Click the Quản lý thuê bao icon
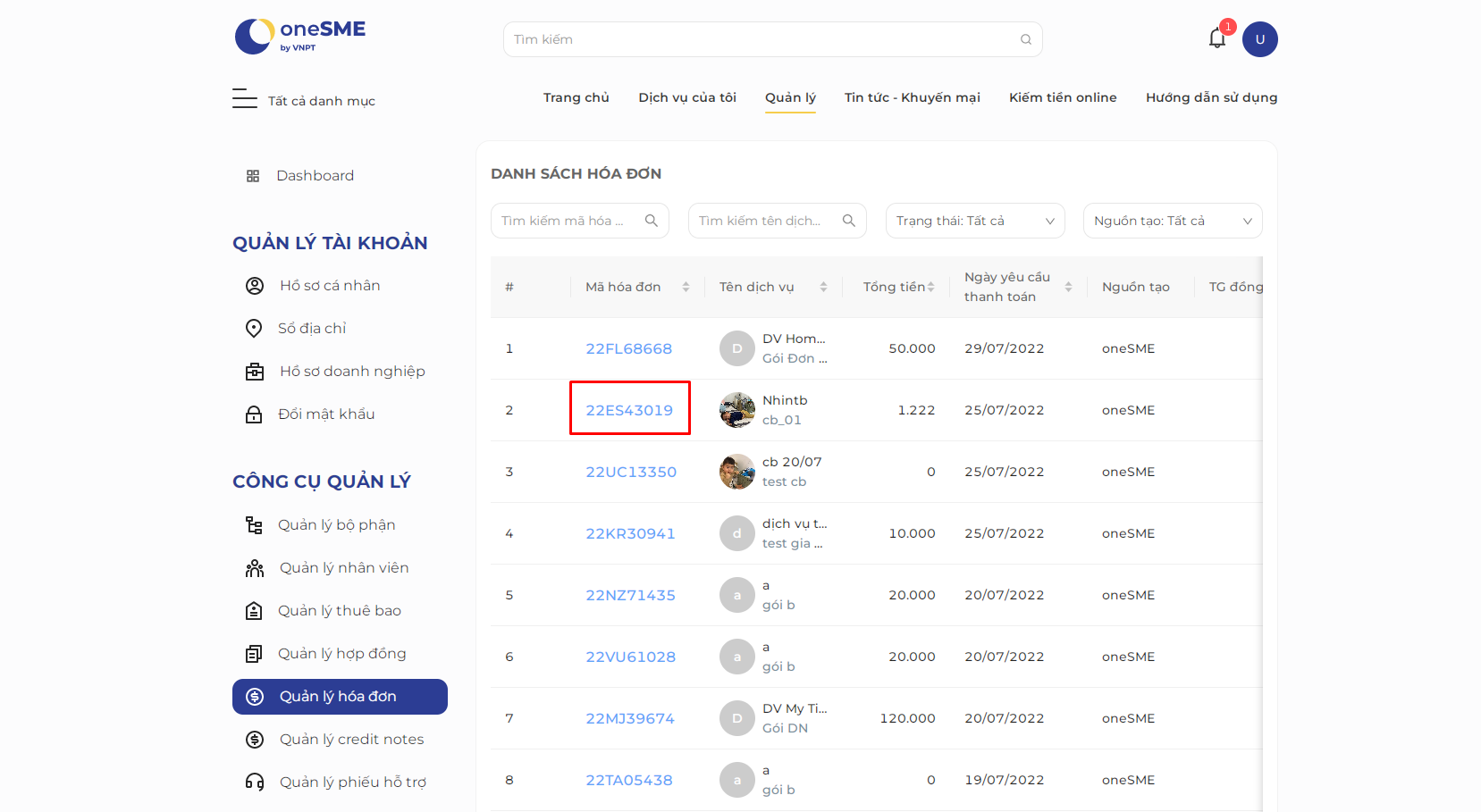Viewport: 1481px width, 812px height. tap(254, 611)
